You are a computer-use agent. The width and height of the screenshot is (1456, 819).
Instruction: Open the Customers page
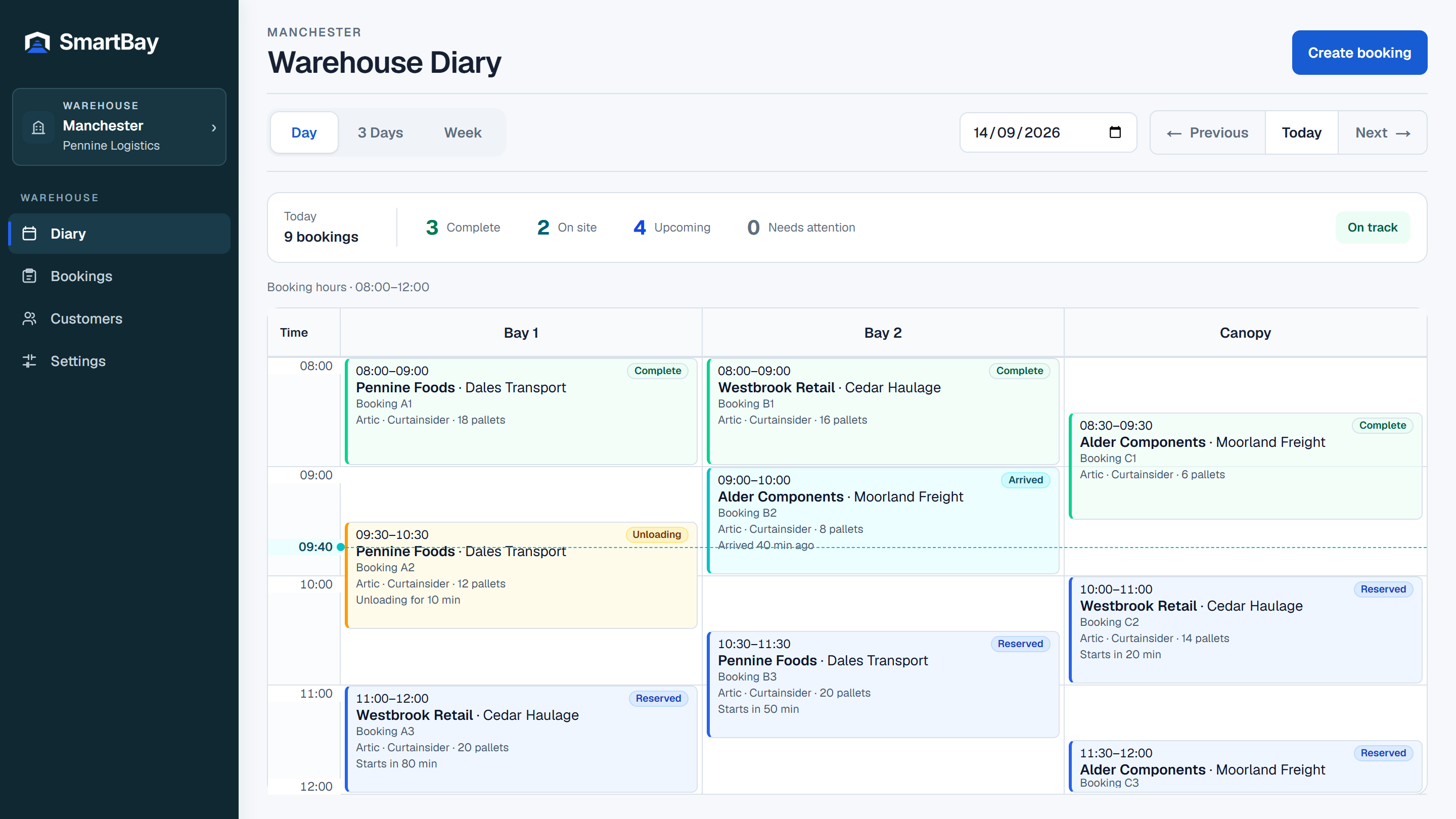(119, 318)
